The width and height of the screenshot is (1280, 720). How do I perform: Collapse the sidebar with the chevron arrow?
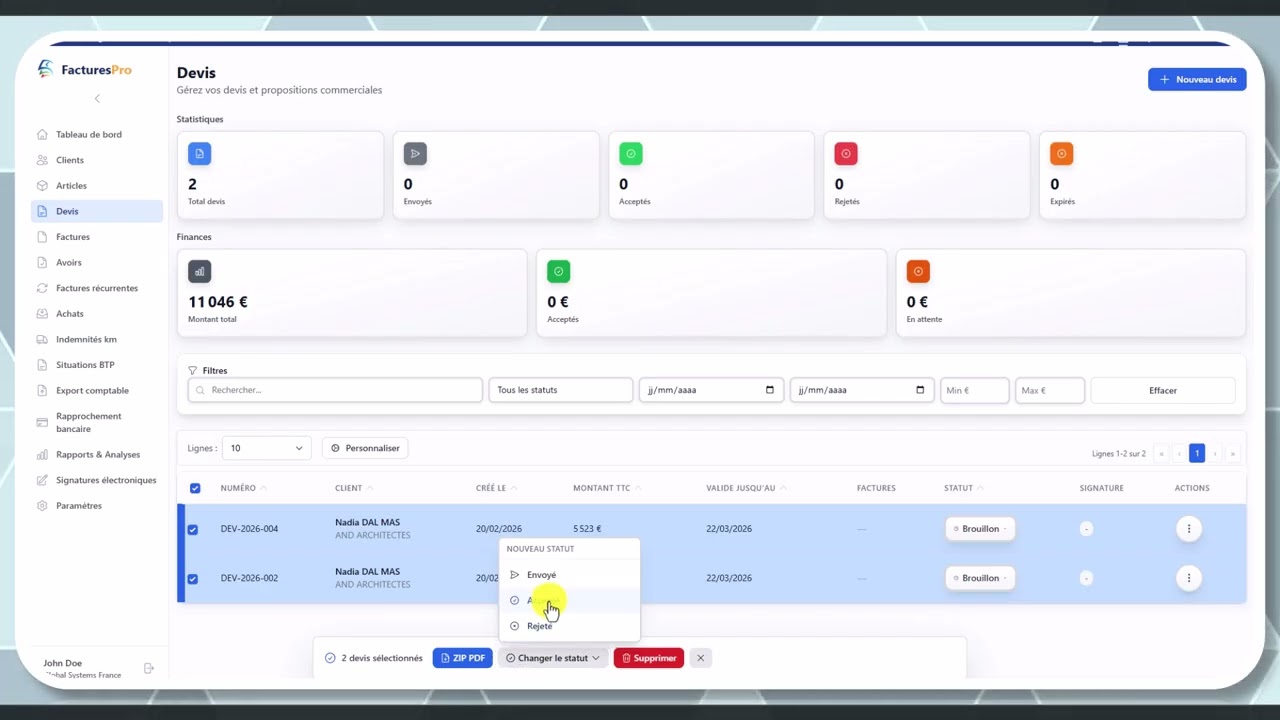97,98
